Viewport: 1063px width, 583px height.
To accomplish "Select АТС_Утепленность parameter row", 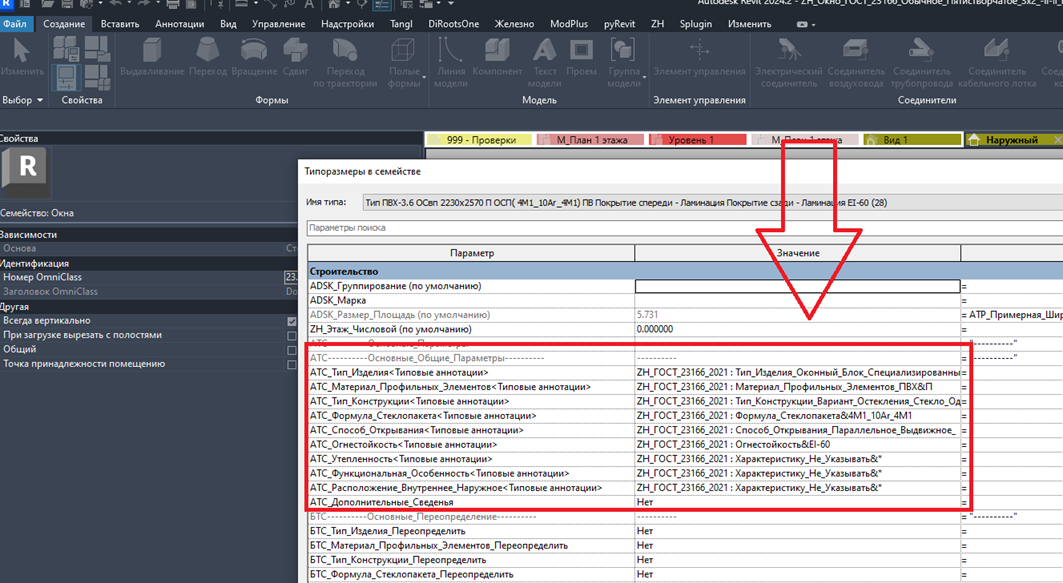I will (471, 459).
